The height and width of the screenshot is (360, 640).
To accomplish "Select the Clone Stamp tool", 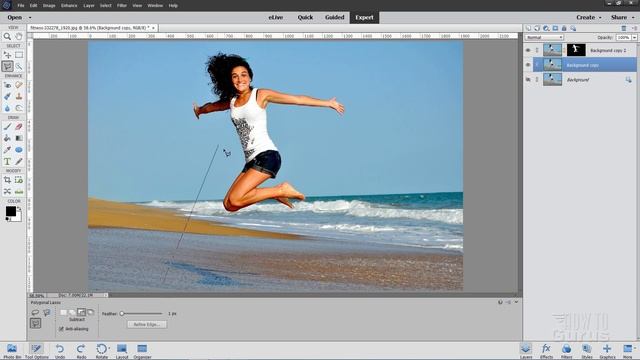I will click(x=19, y=96).
